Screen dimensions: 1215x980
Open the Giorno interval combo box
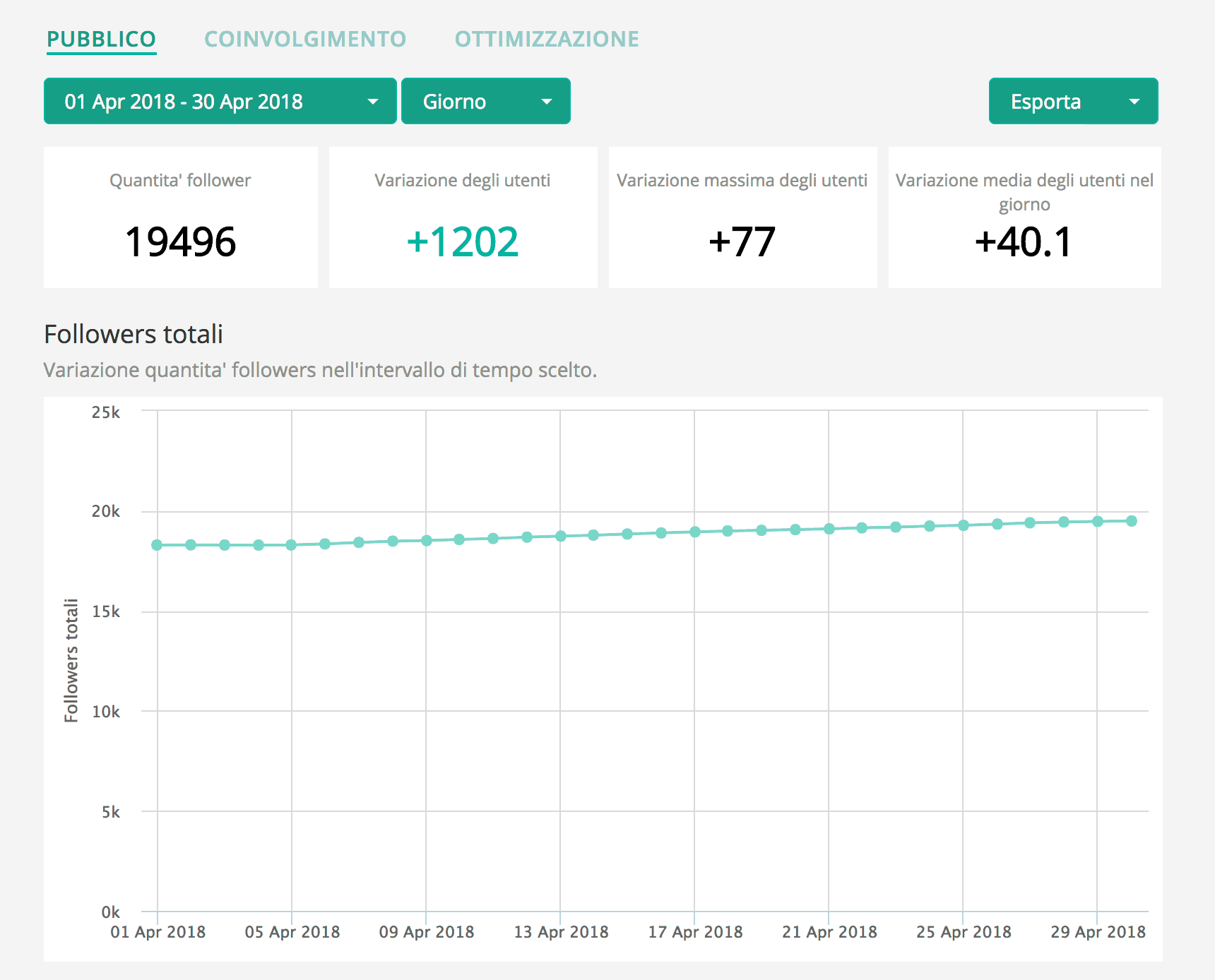click(486, 101)
